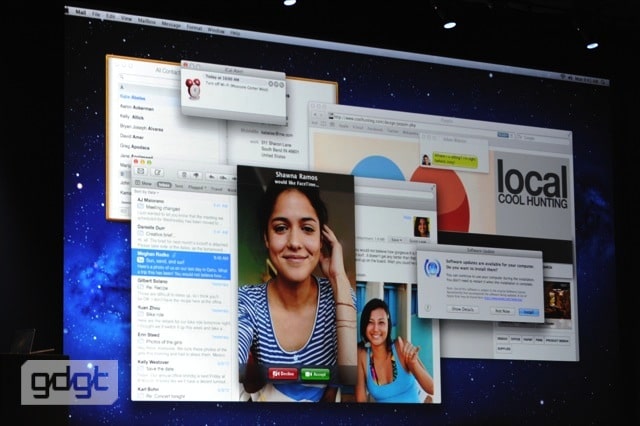Click the Google search field in Safari
This screenshot has height=426, width=640.
tap(541, 138)
